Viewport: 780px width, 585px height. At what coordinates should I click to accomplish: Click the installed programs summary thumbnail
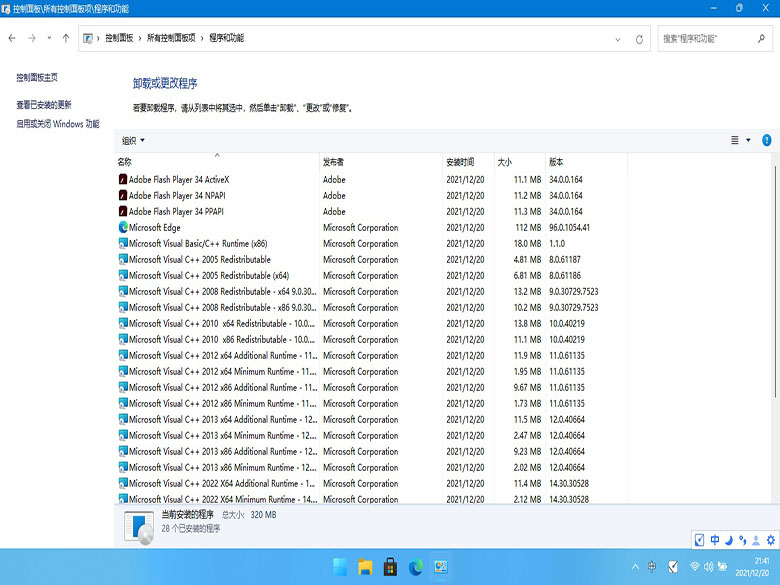(x=139, y=527)
